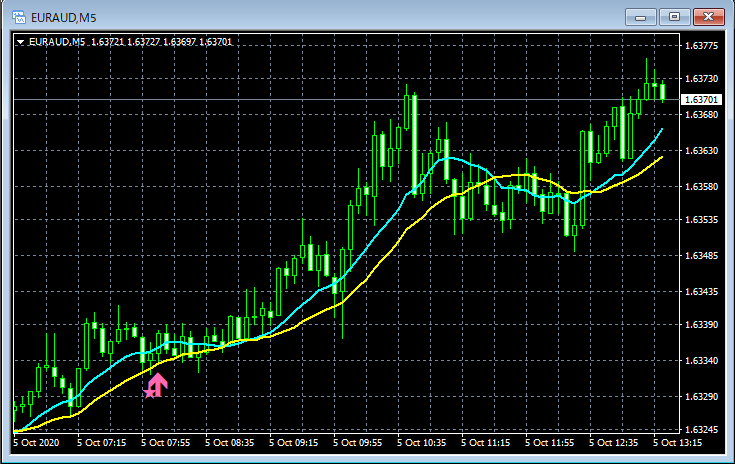Click price level 1.63340 on scale
The height and width of the screenshot is (464, 735).
tap(701, 360)
